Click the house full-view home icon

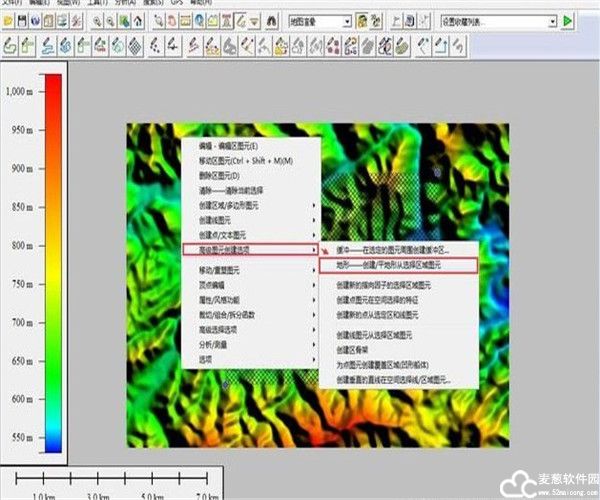pyautogui.click(x=138, y=21)
